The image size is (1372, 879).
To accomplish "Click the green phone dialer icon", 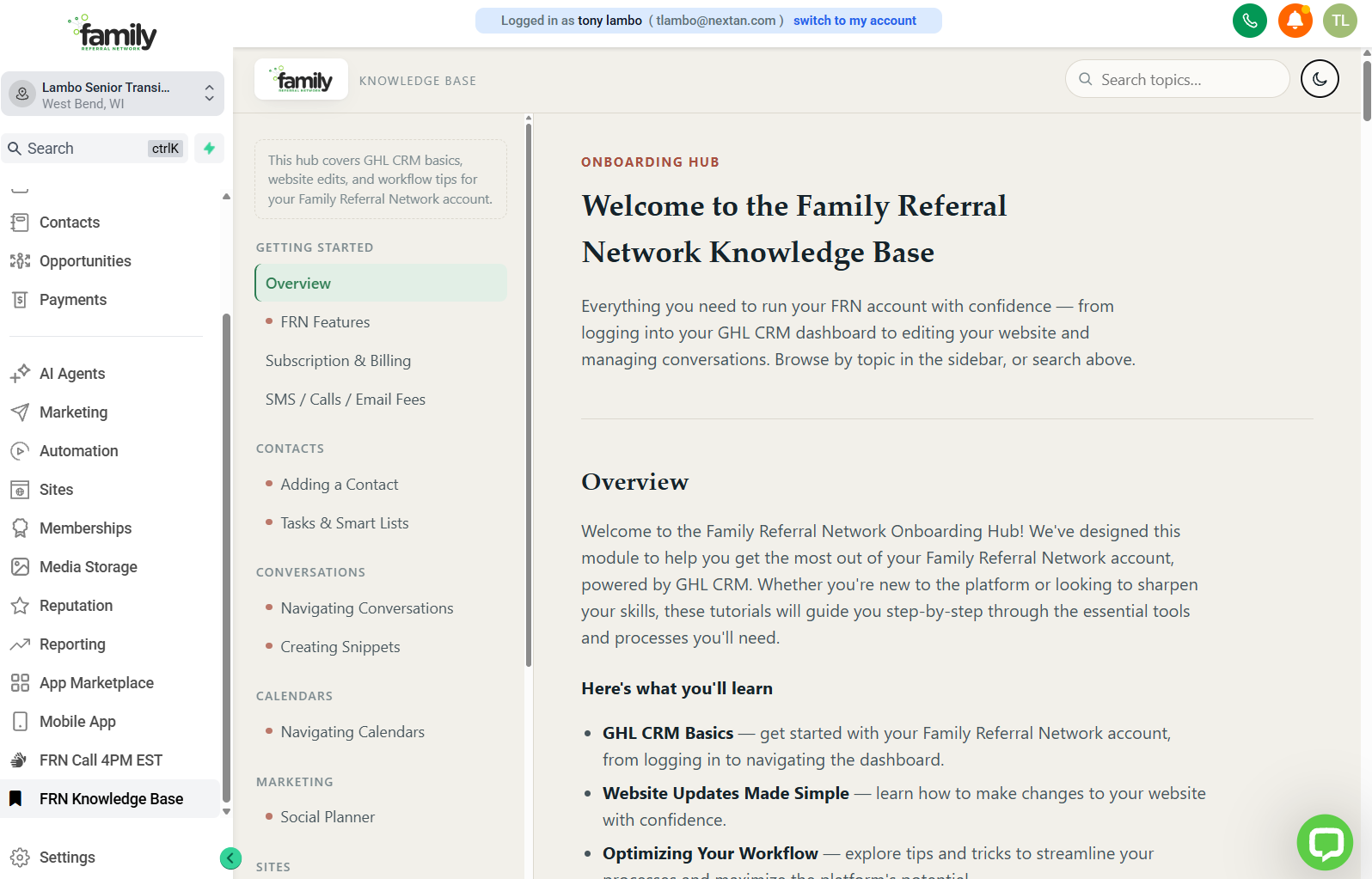I will [x=1249, y=21].
